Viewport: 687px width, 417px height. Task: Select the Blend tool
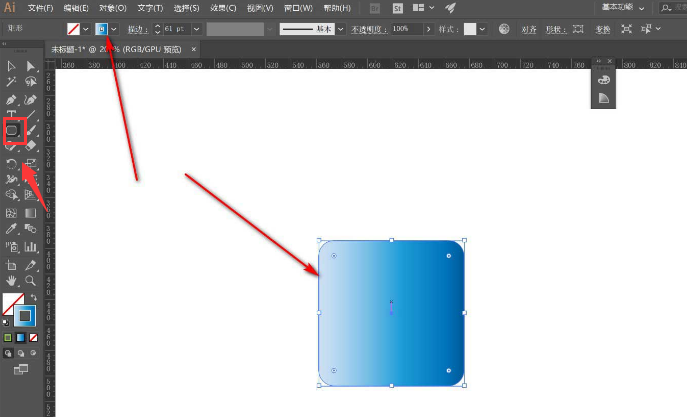pos(30,229)
